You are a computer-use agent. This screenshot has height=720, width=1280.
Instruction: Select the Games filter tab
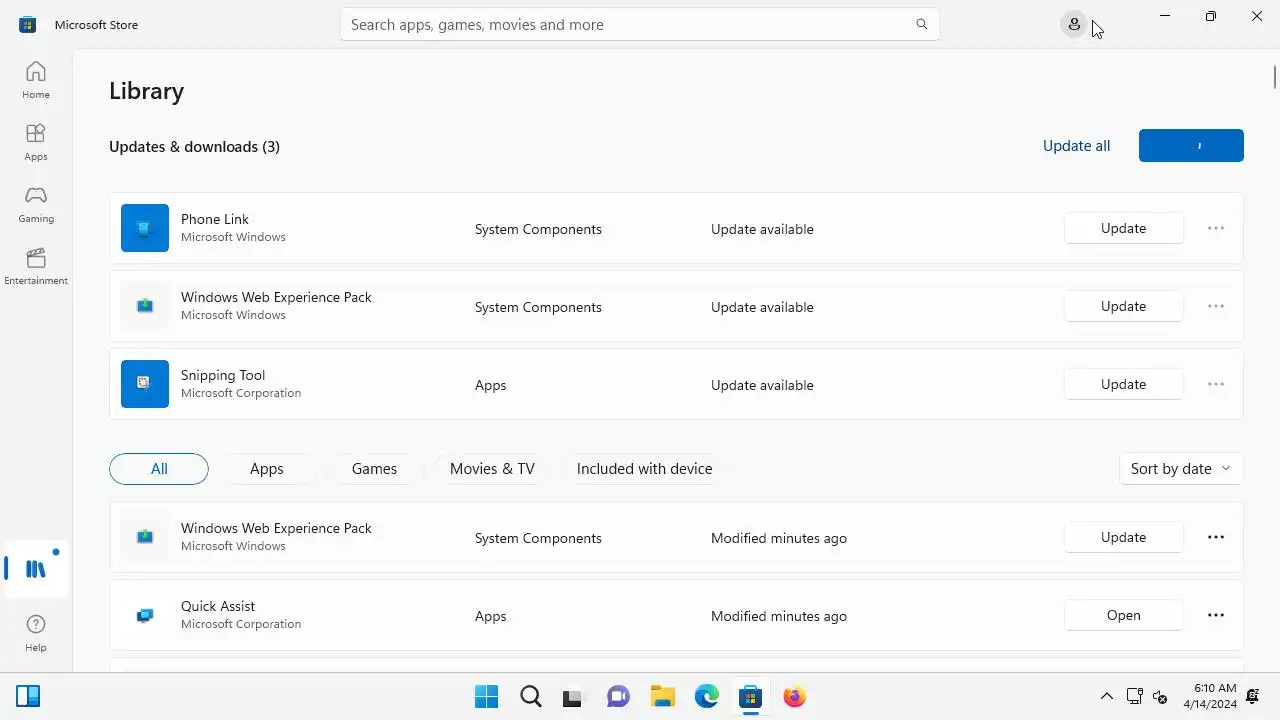coord(374,468)
